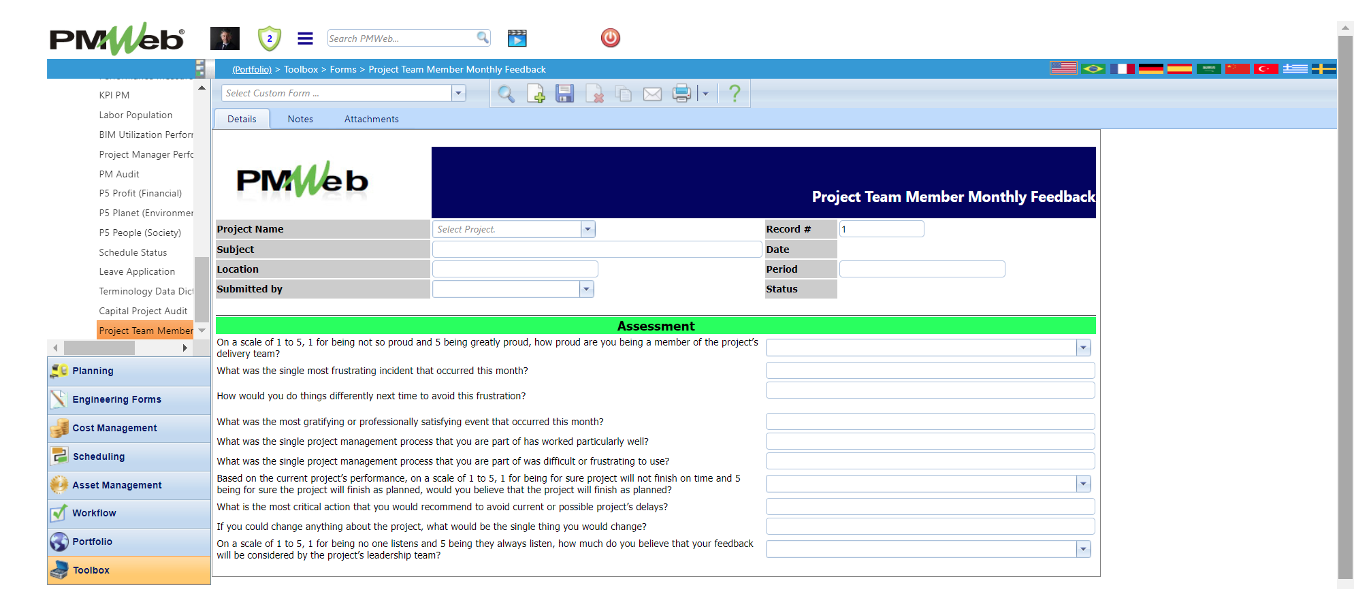The width and height of the screenshot is (1370, 613).
Task: Click the PMWeb logo in header
Action: [x=117, y=39]
